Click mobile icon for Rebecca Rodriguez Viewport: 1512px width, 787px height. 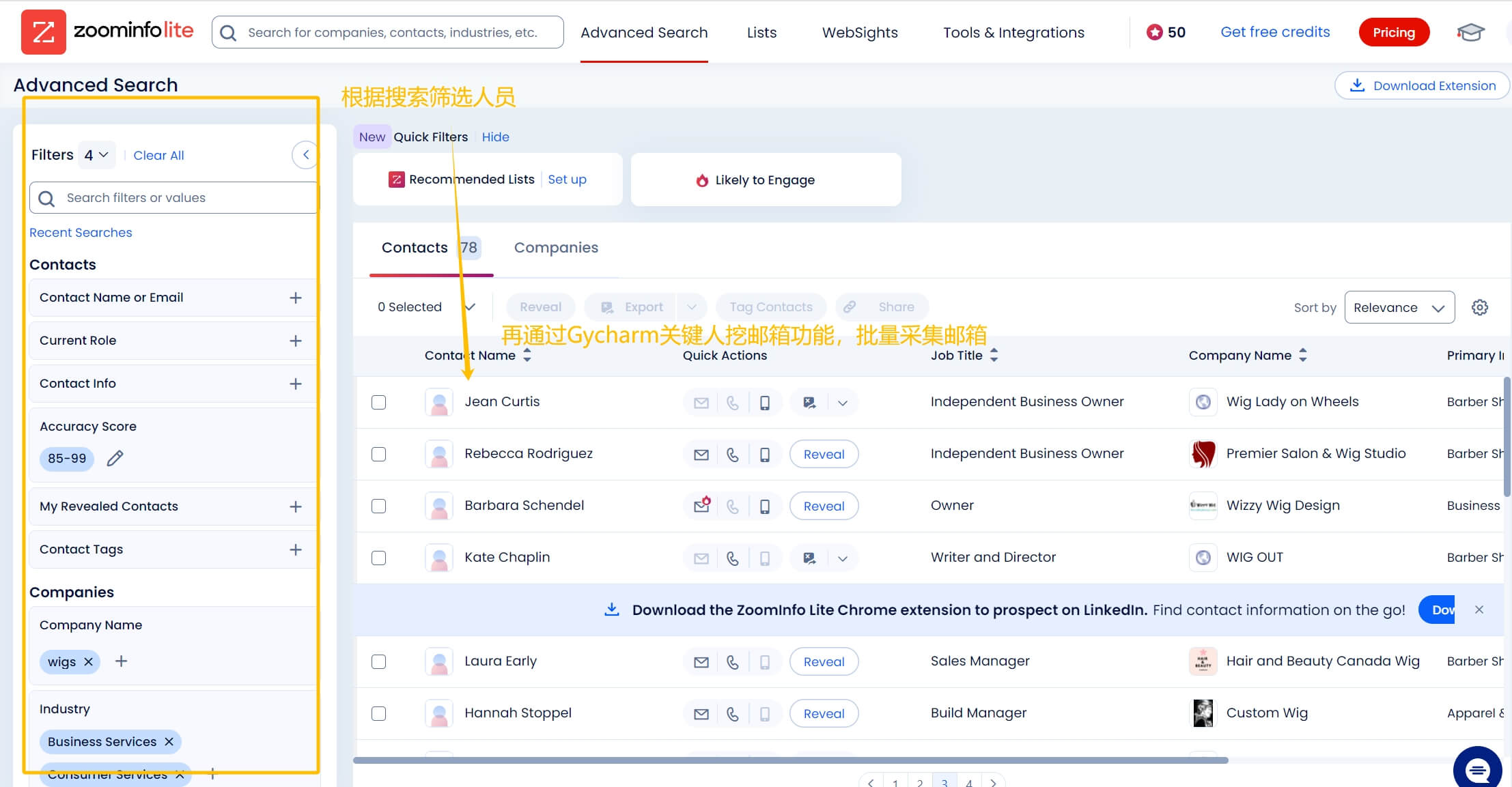(765, 455)
